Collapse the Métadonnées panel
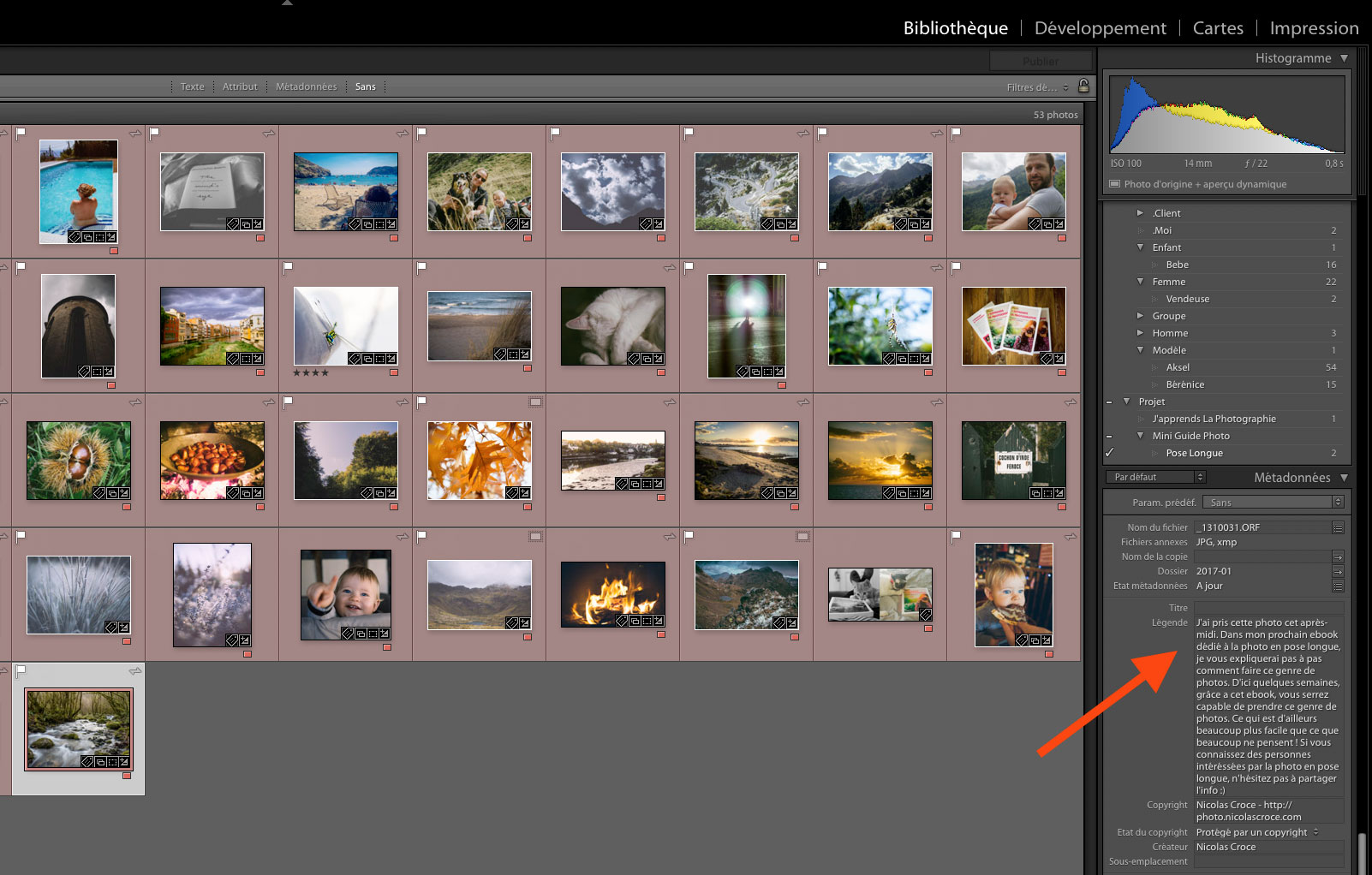This screenshot has height=875, width=1372. [1344, 478]
